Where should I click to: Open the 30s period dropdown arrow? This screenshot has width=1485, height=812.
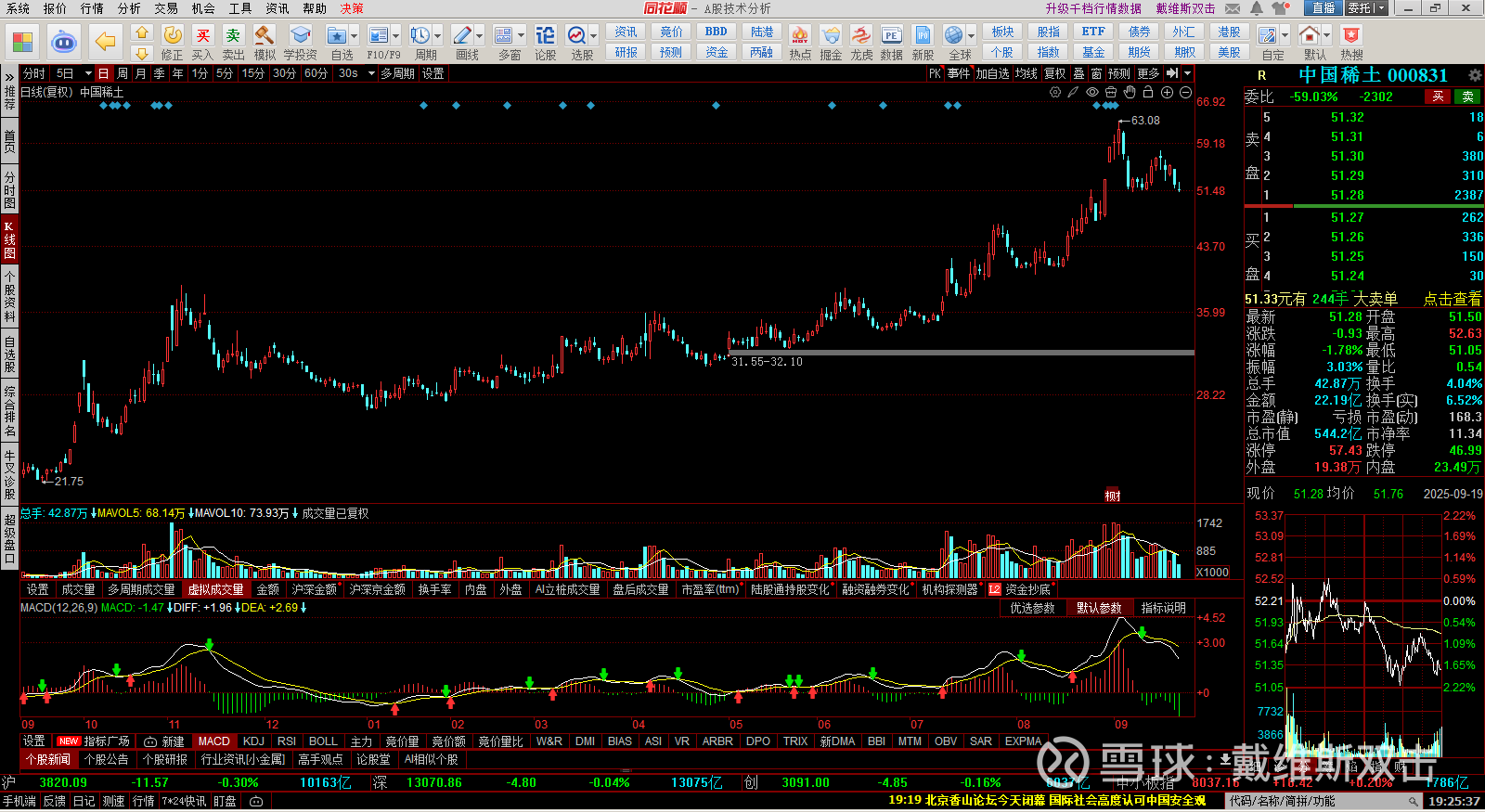371,73
